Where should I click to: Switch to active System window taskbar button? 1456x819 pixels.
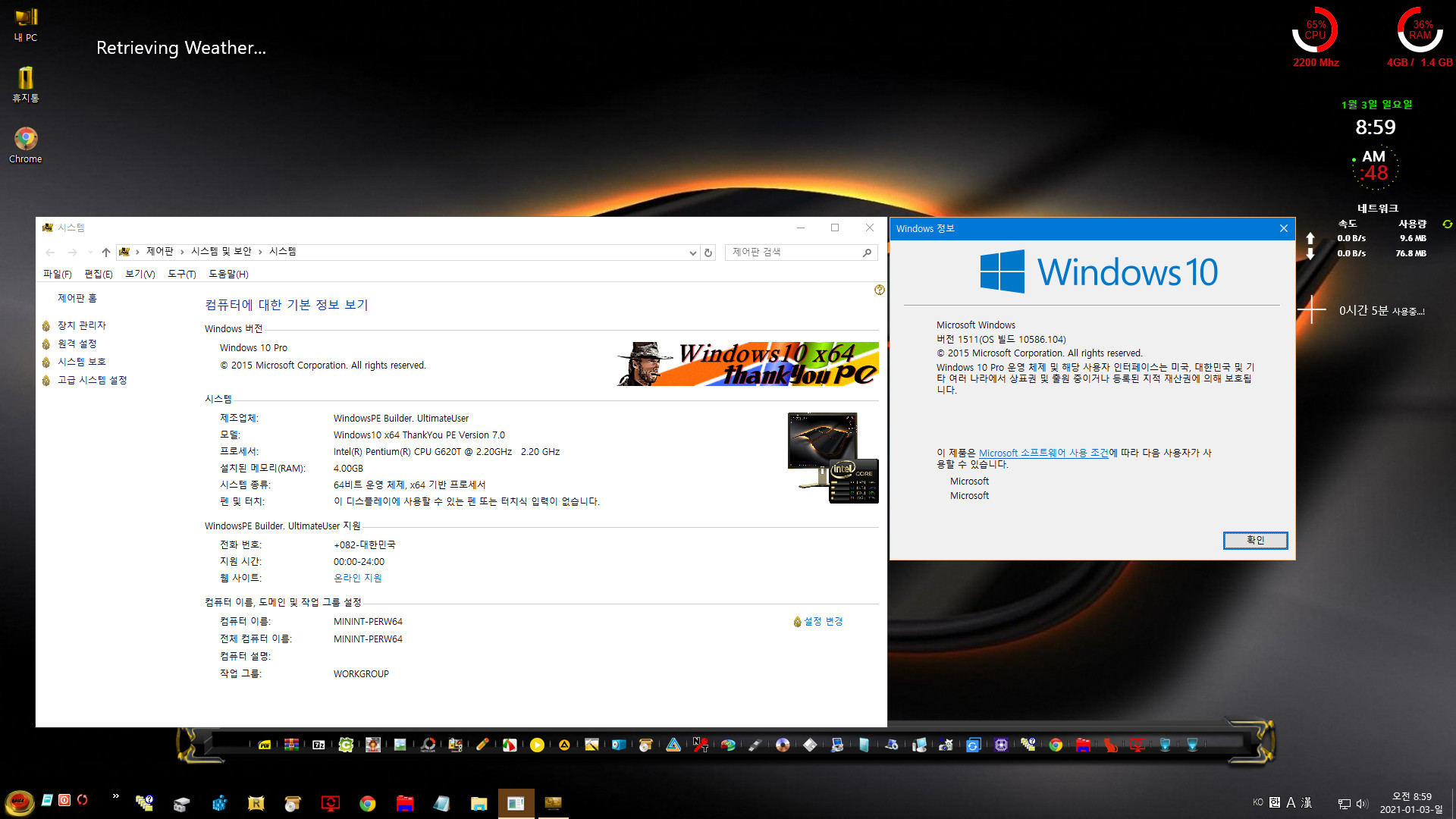coord(516,803)
